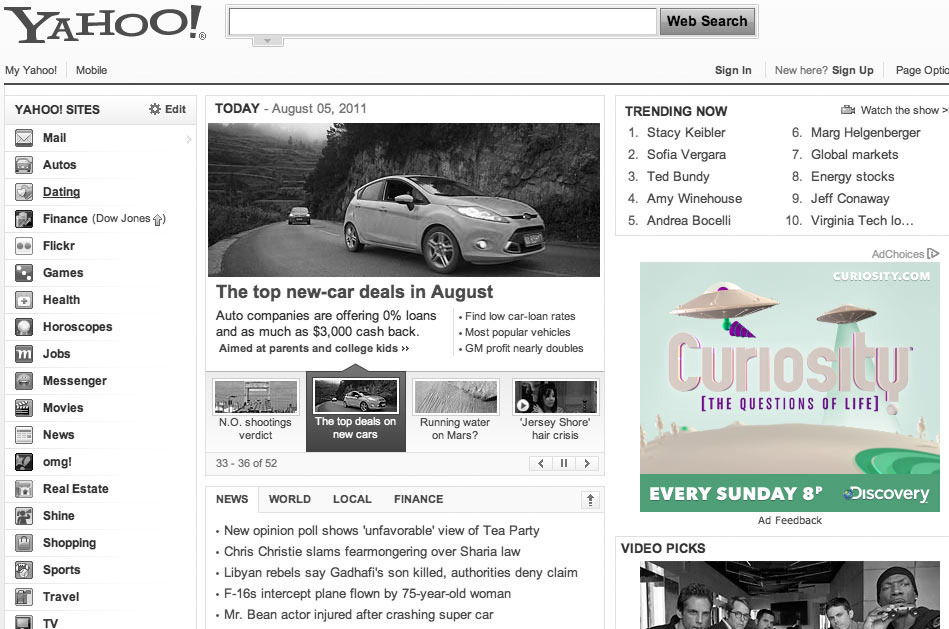Open the Health cross icon

coord(24,300)
